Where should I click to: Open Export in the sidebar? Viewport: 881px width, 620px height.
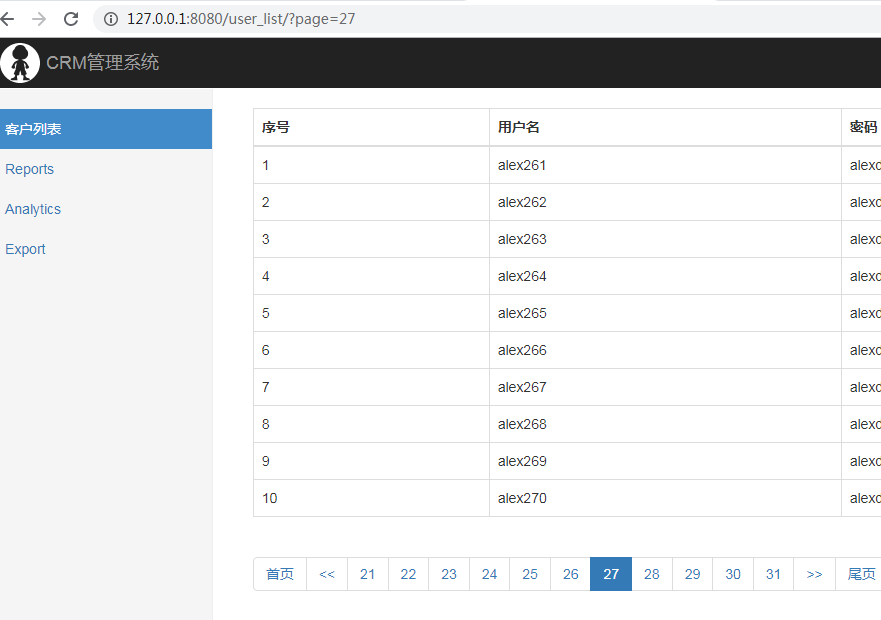tap(25, 249)
